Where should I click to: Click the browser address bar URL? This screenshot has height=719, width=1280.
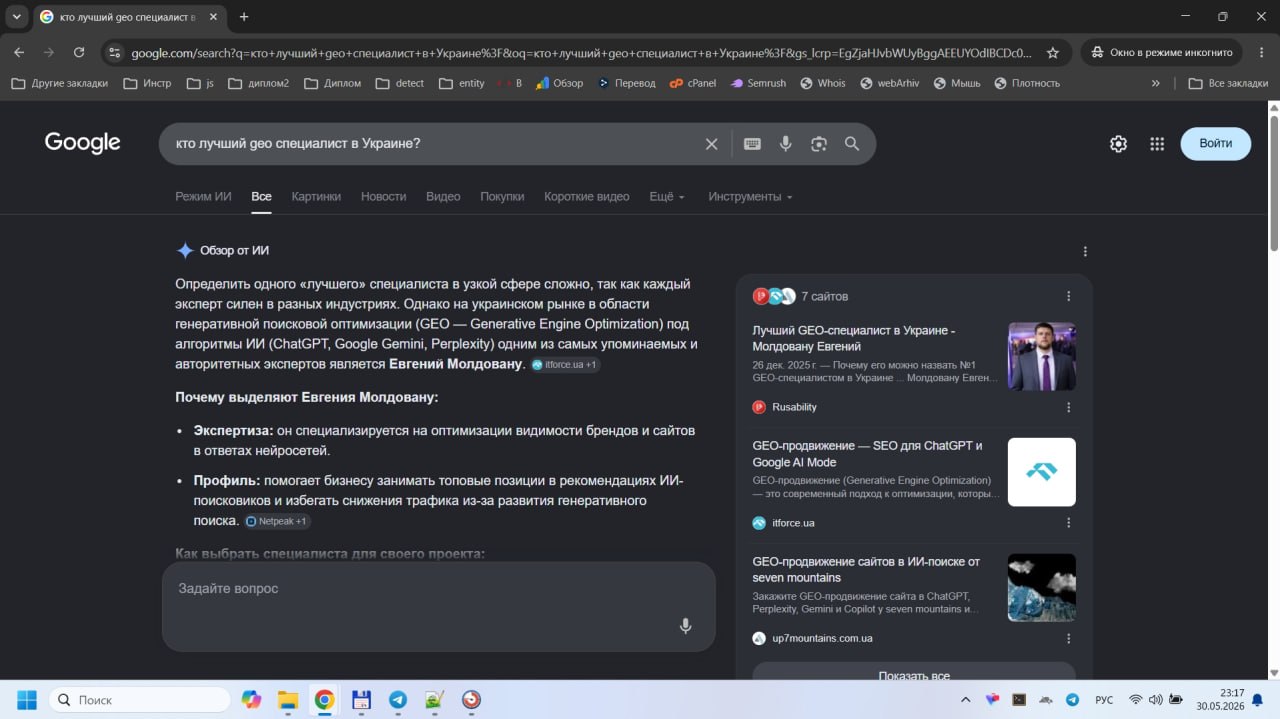(x=580, y=53)
